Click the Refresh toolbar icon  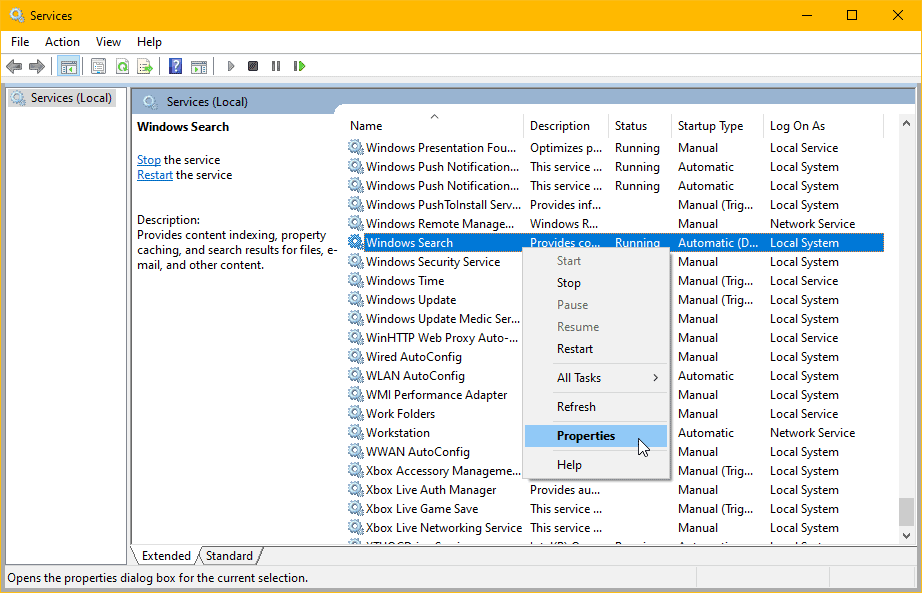coord(122,66)
